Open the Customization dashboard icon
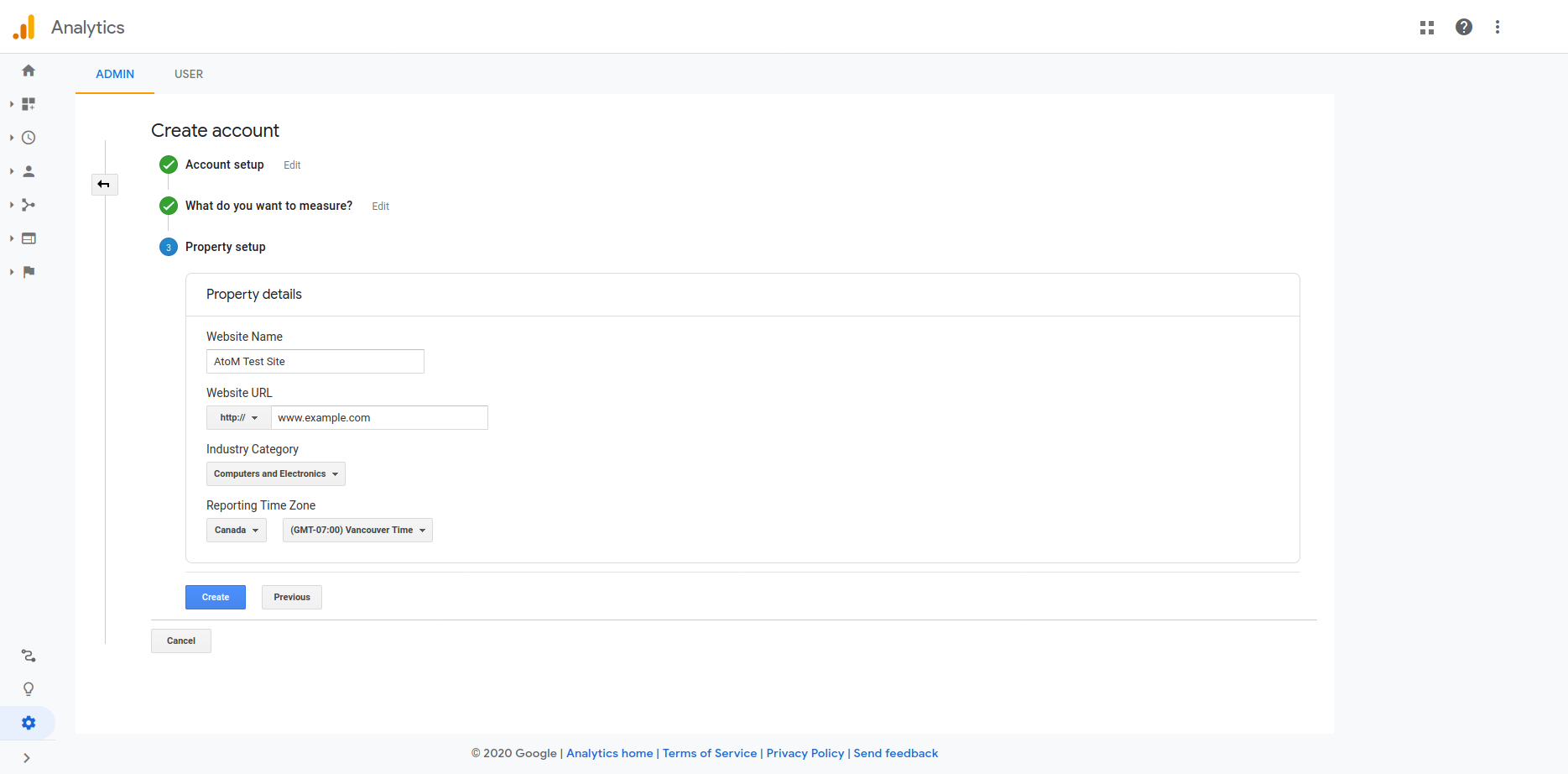1568x774 pixels. (x=29, y=104)
